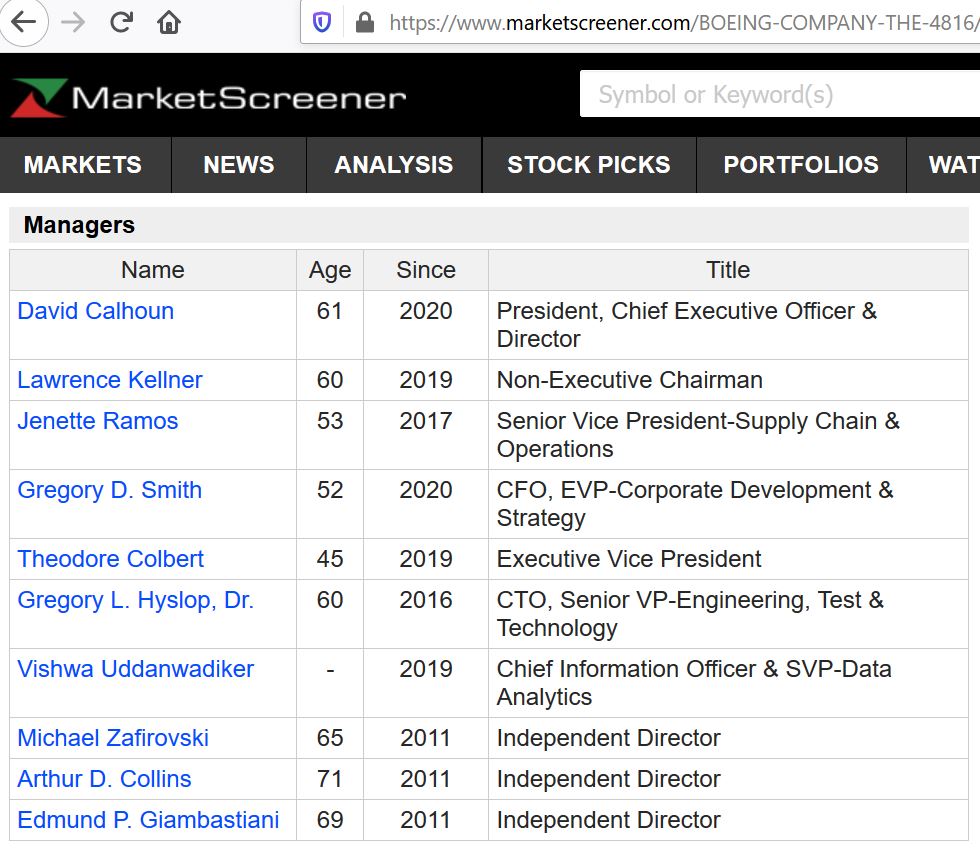Screen dimensions: 980x853
Task: Open the ANALYSIS menu
Action: (x=394, y=165)
